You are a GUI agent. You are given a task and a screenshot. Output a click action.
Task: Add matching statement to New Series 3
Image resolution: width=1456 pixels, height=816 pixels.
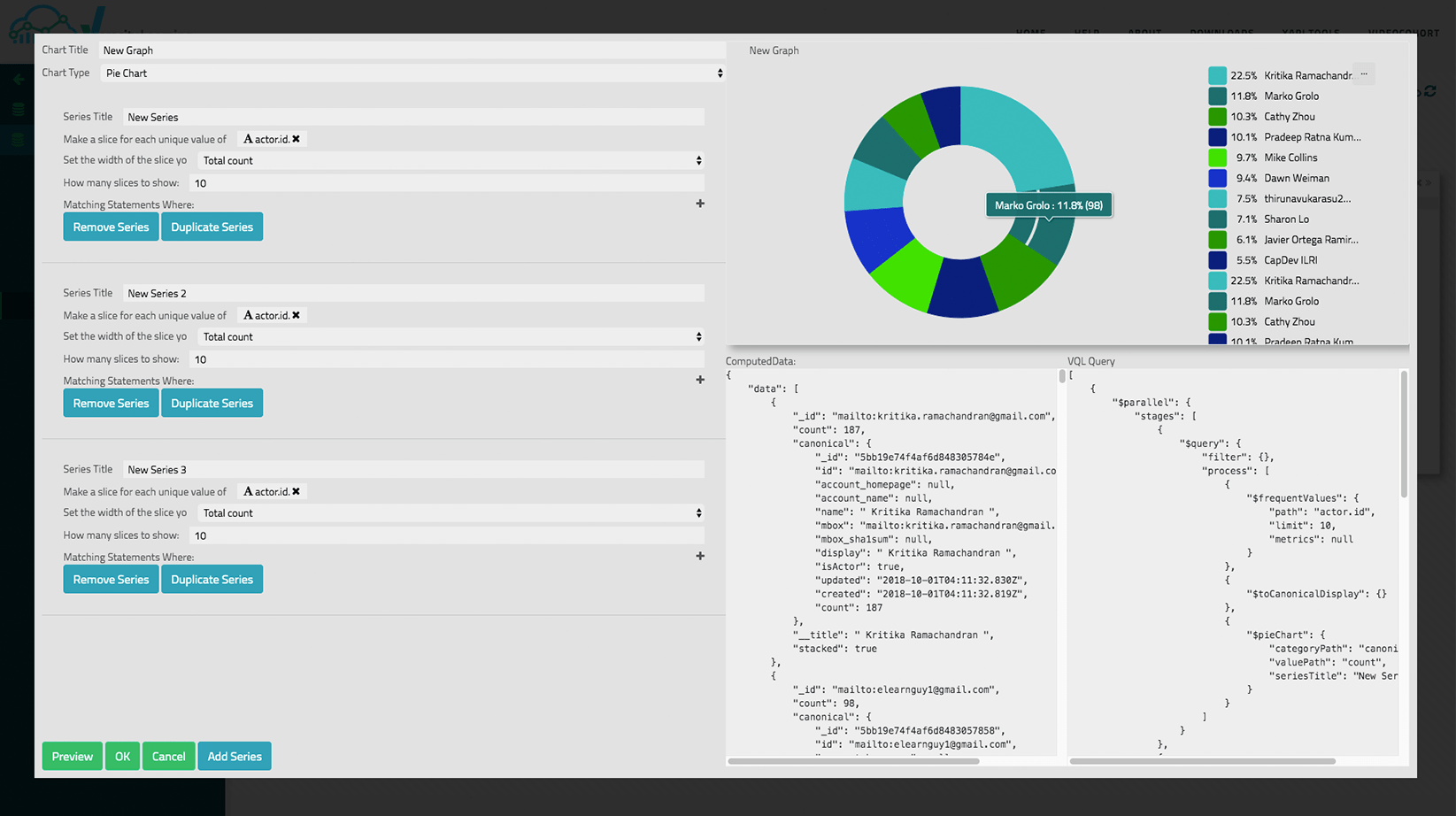[700, 556]
